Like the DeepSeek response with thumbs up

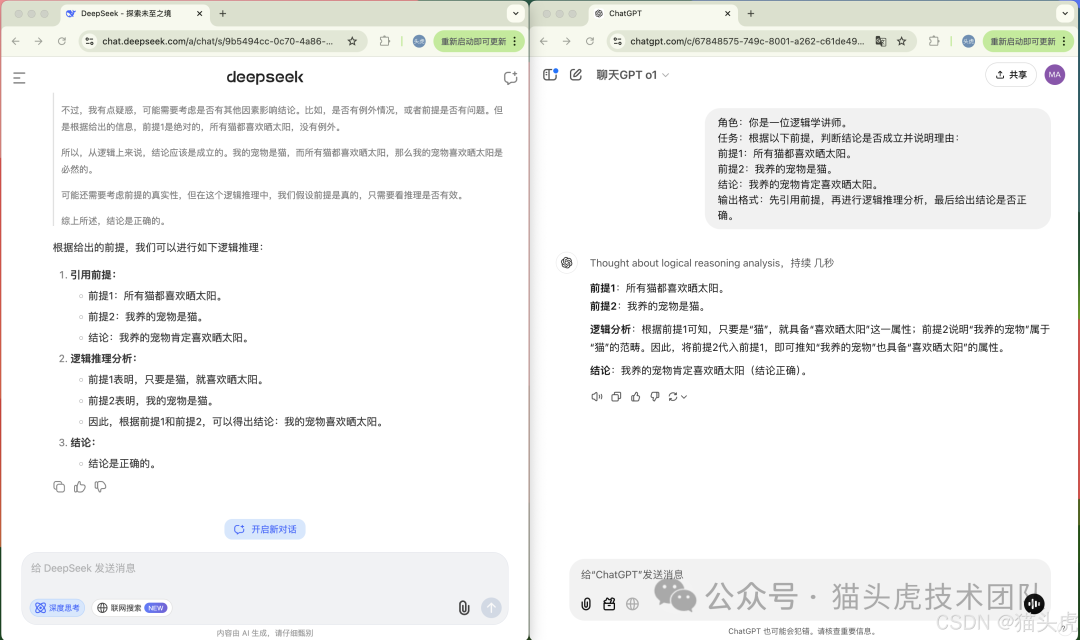[80, 487]
